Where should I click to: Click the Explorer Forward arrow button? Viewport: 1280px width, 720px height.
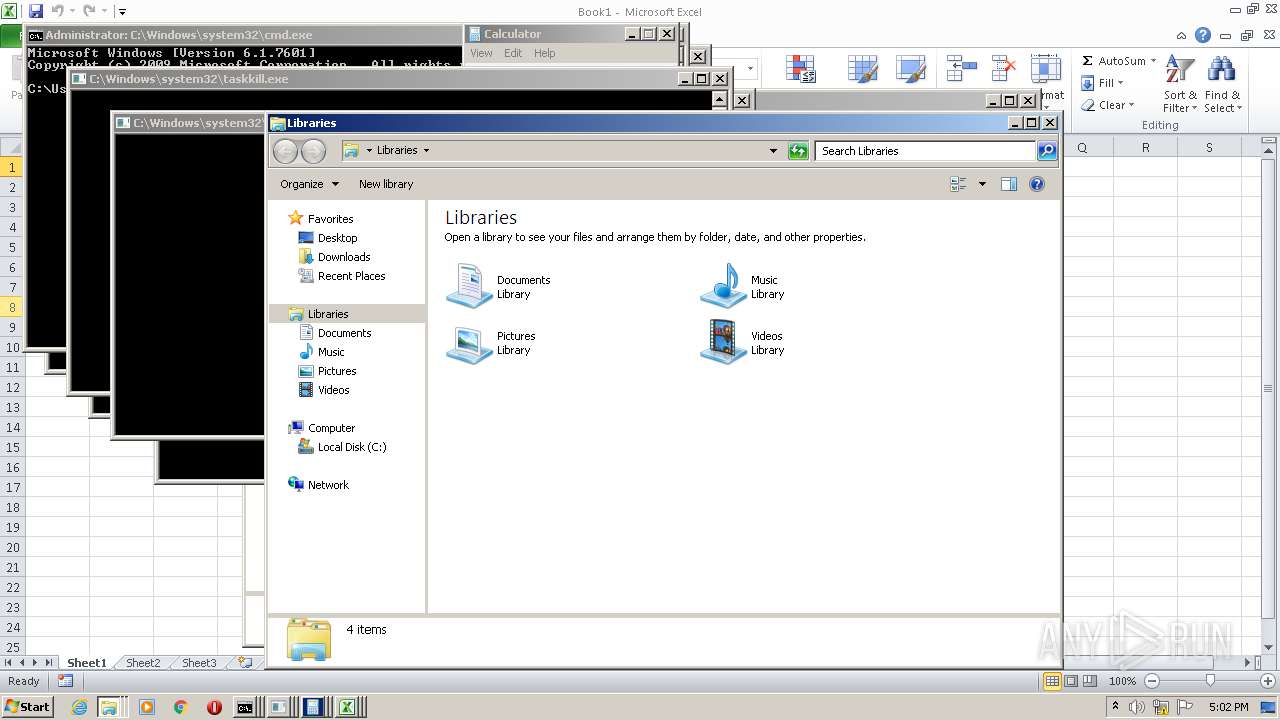point(313,151)
